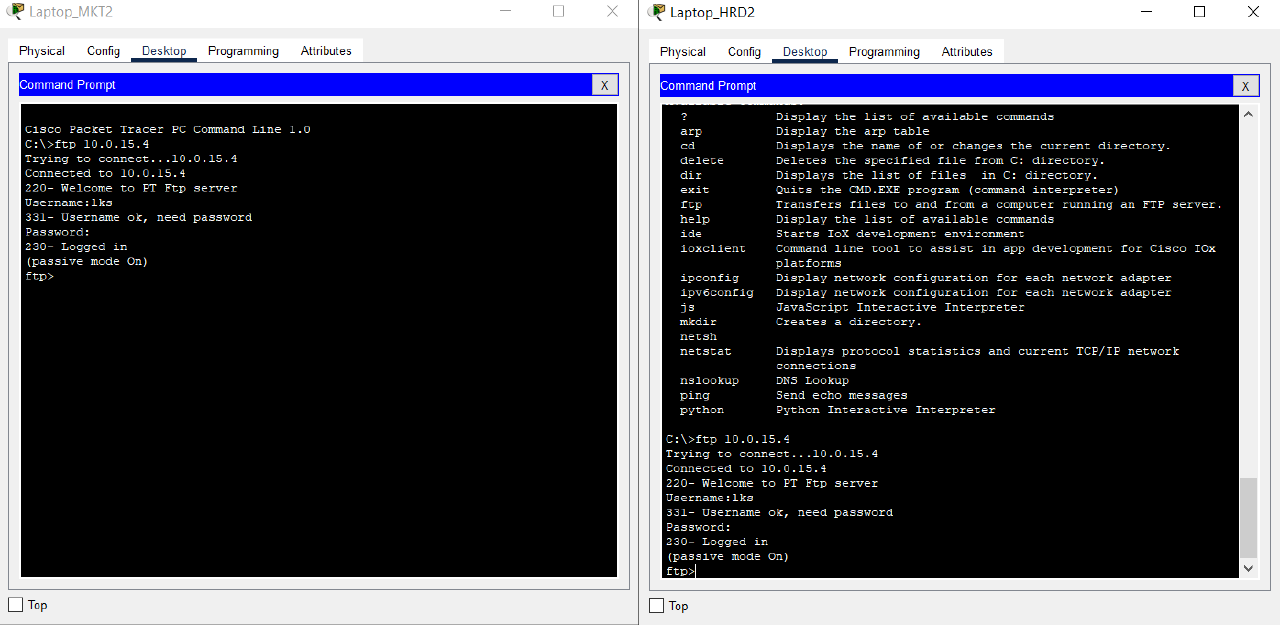Image resolution: width=1280 pixels, height=625 pixels.
Task: Close the Command Prompt in Laptop_HRD2 with X
Action: [1245, 85]
